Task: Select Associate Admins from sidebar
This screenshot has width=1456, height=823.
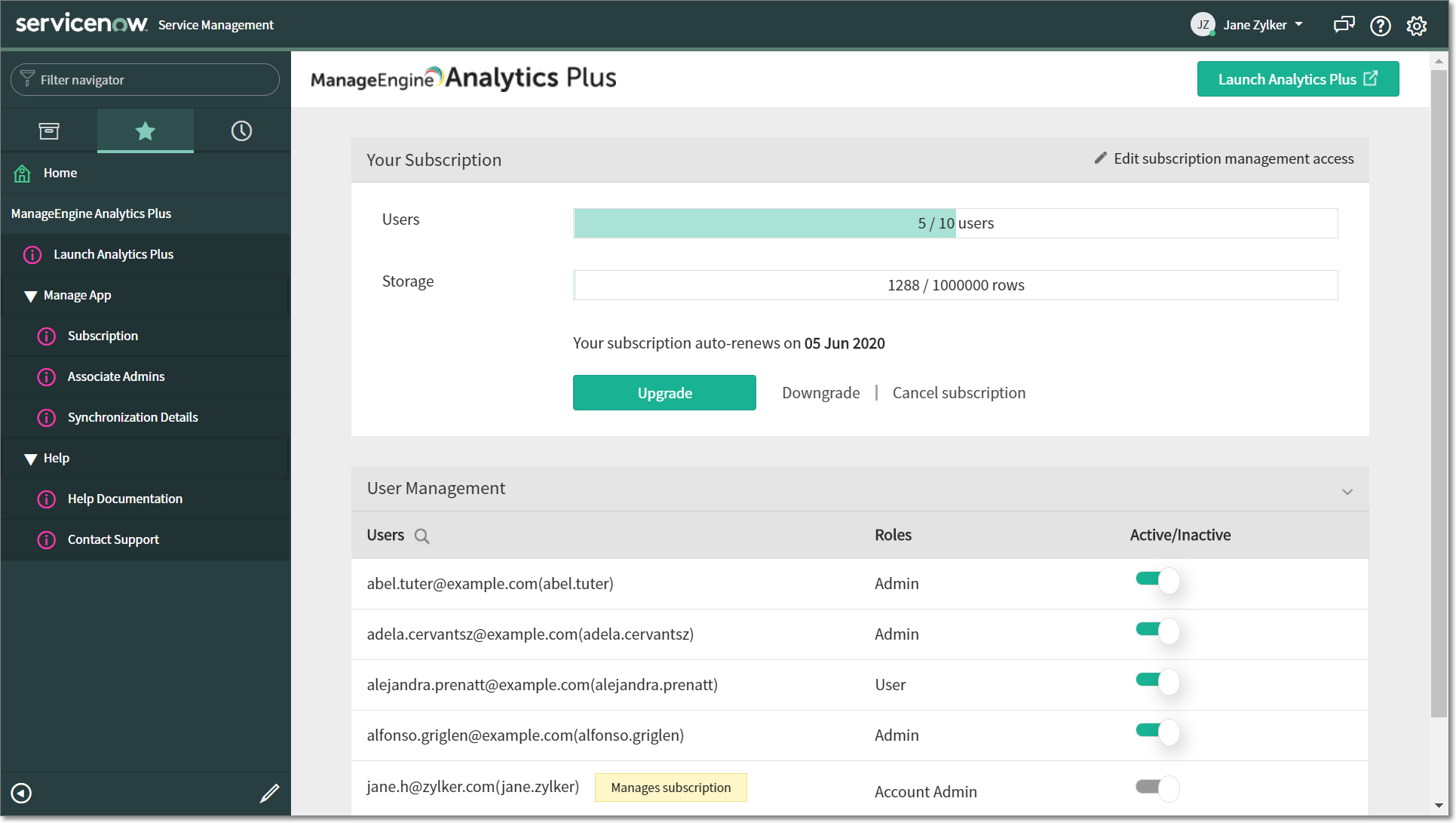Action: (116, 376)
